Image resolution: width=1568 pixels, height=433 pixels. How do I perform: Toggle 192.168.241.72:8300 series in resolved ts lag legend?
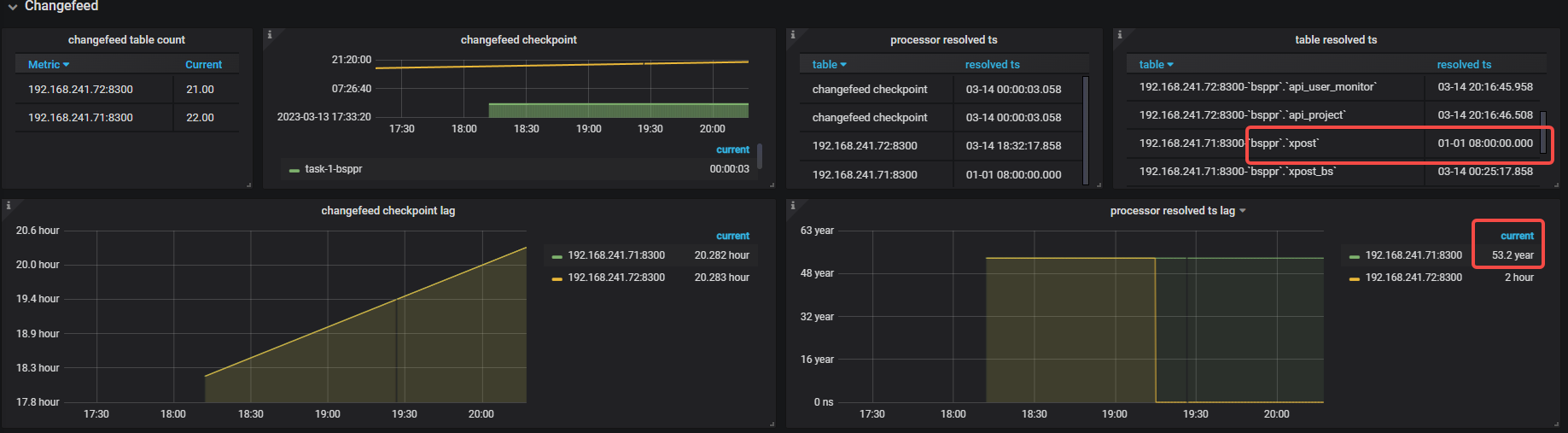[1414, 278]
